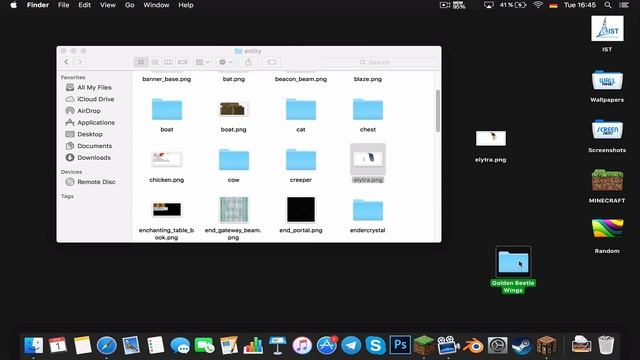The width and height of the screenshot is (640, 360).
Task: Open Spotlight search in menu bar
Action: pos(608,5)
